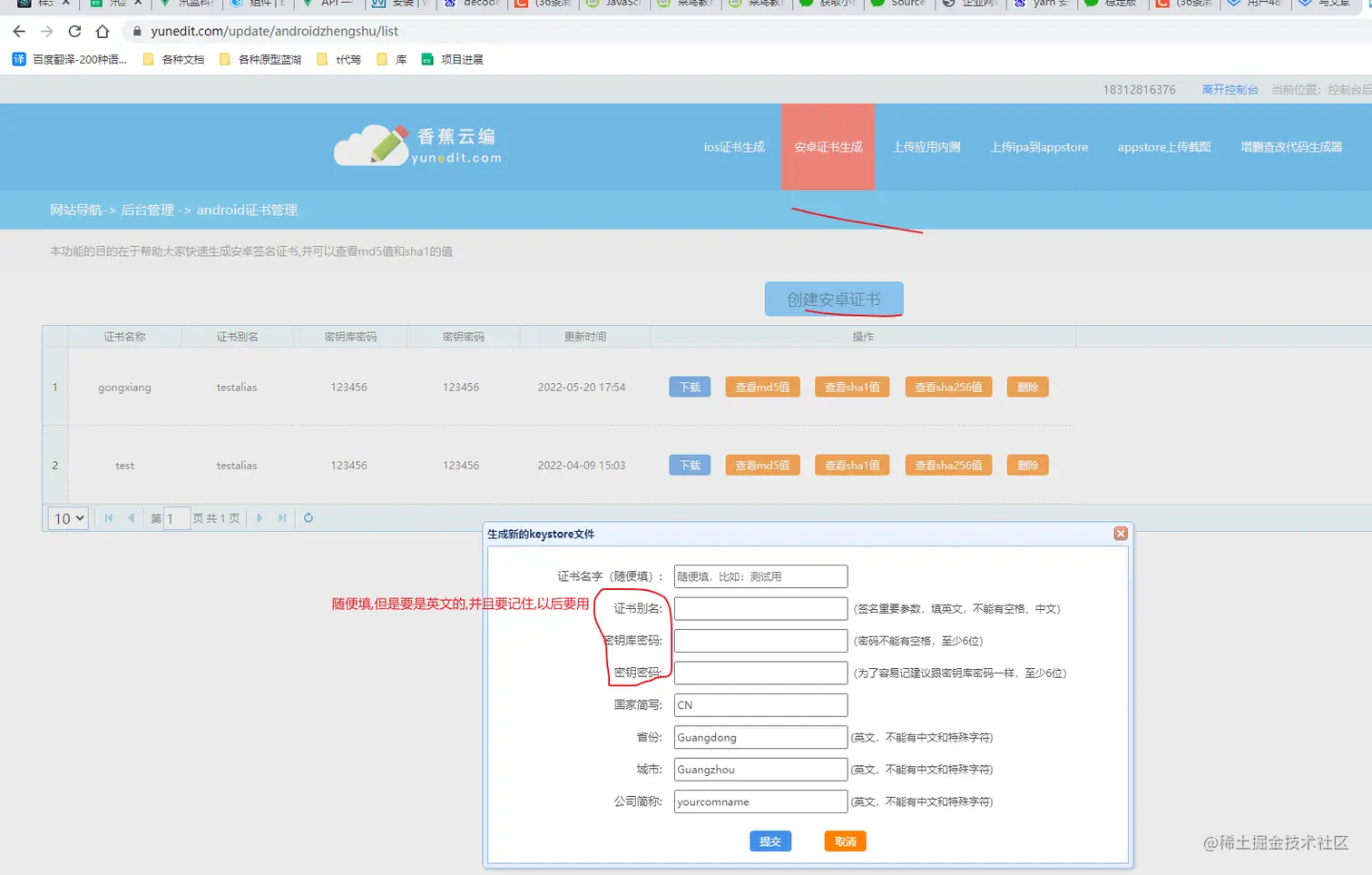Close the 生成新的keystore文件 dialog

[x=1121, y=534]
